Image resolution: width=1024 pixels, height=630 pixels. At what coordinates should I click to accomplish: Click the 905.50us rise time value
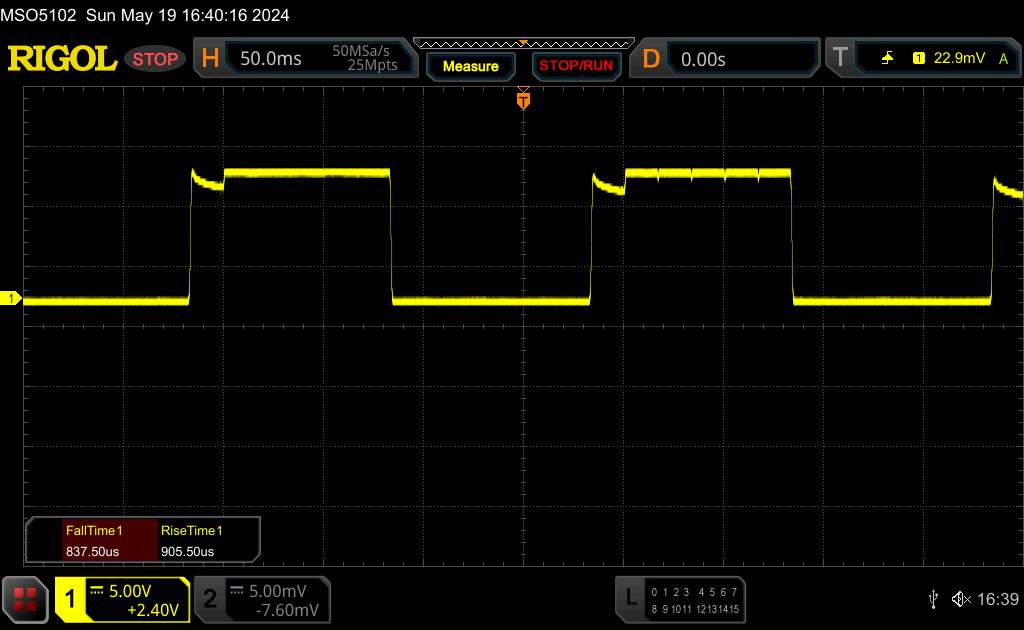pyautogui.click(x=187, y=552)
